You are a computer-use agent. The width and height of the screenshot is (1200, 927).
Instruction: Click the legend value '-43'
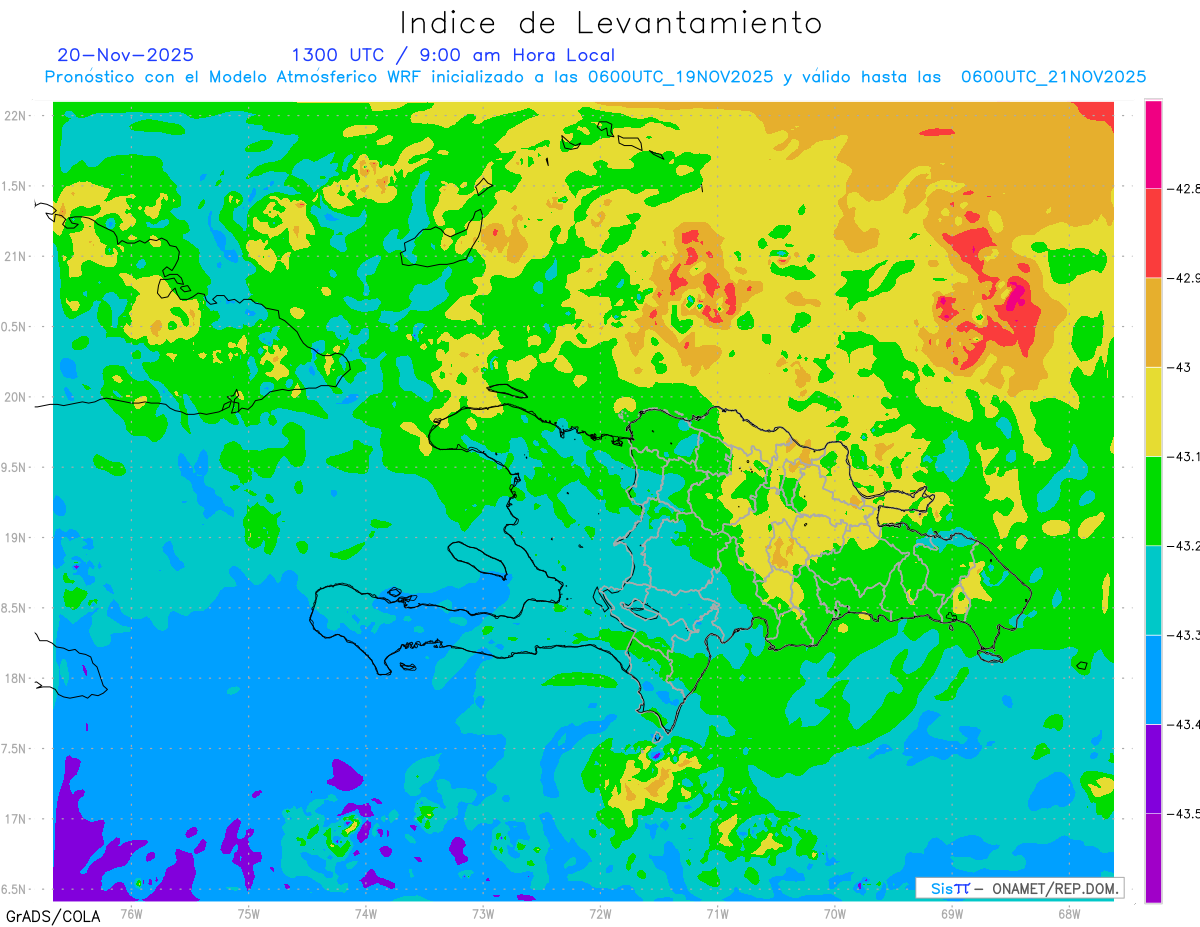pyautogui.click(x=1179, y=367)
